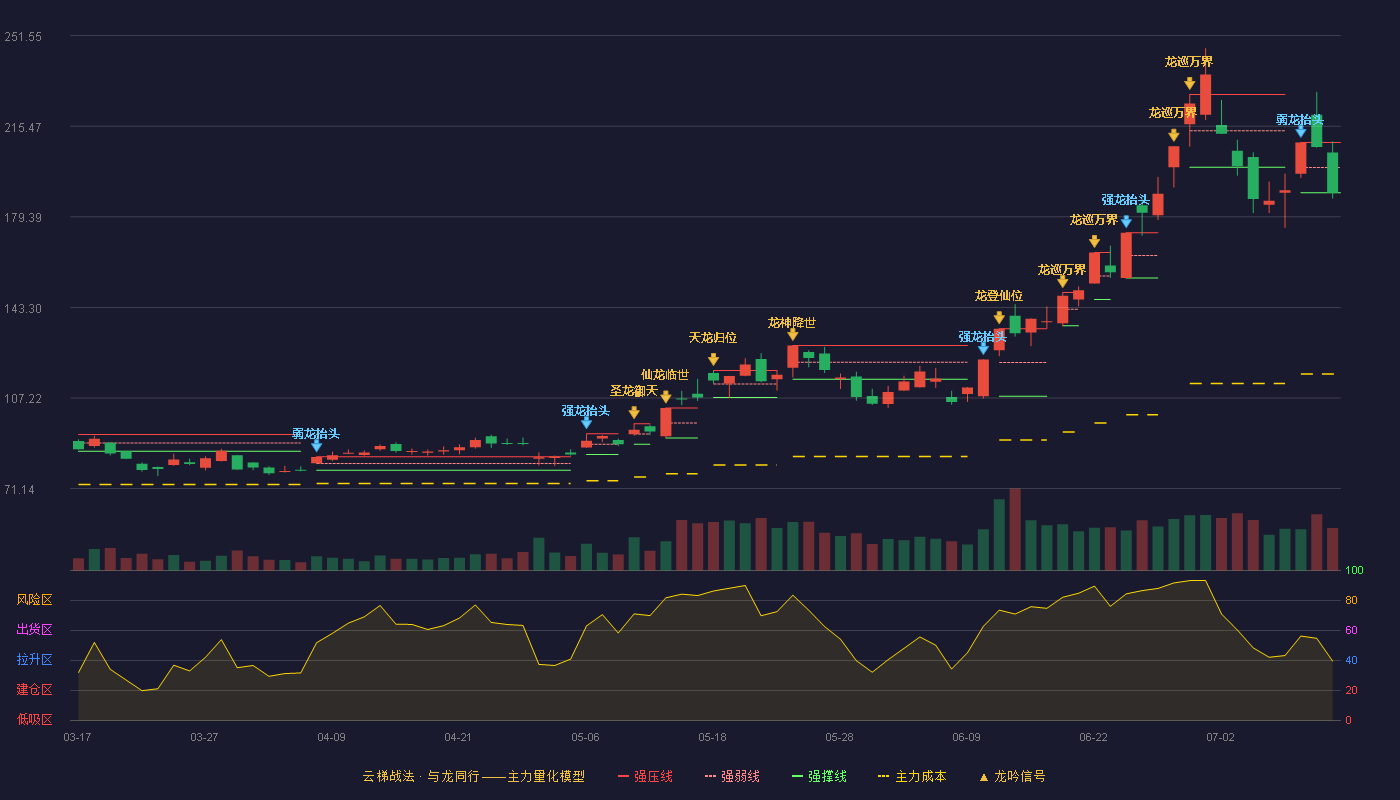Screen dimensions: 1400x800
Task: Click the 强龙抬头 label beside 龙巡万界 near 06-22
Action: [x=1126, y=200]
